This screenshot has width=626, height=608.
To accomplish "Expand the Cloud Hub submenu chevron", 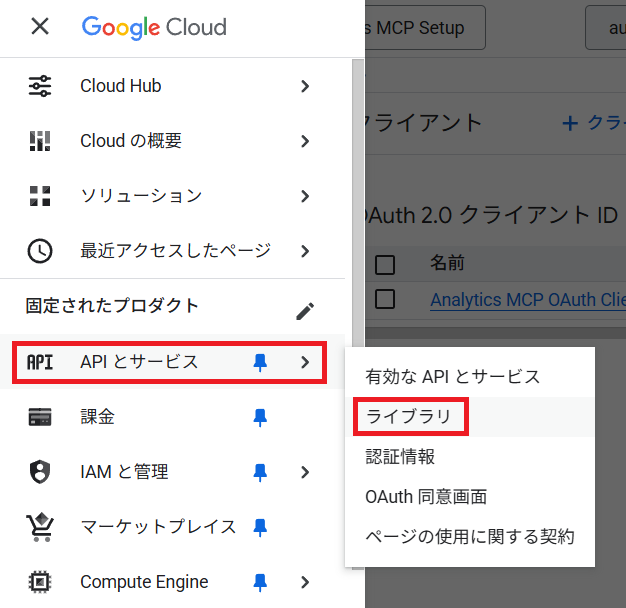I will 305,86.
